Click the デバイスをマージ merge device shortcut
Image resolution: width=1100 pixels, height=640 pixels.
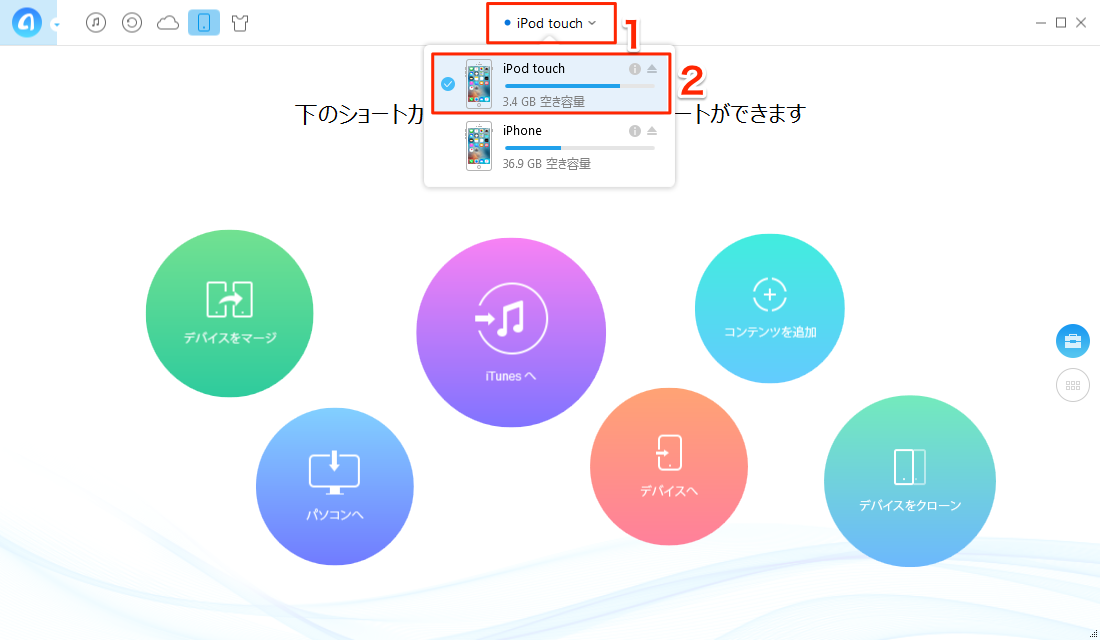pos(229,313)
